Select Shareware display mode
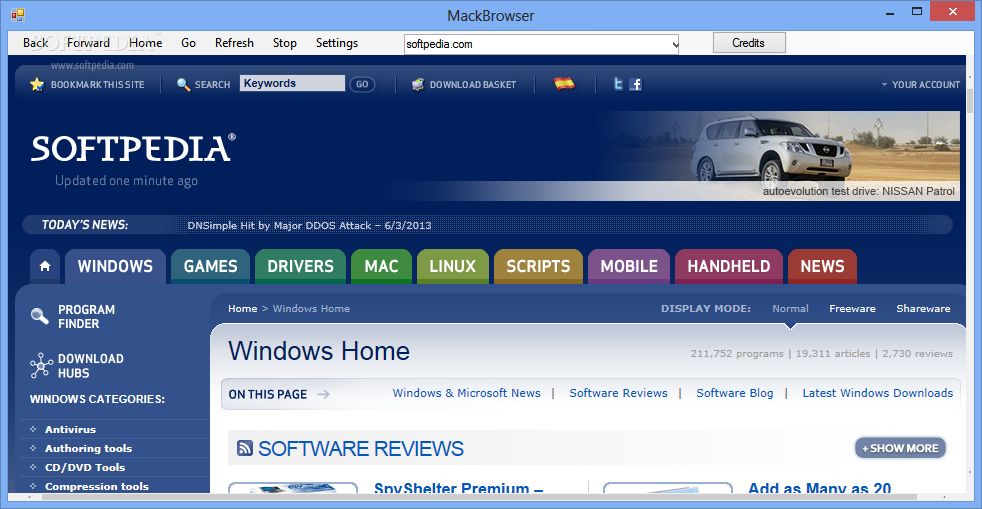982x509 pixels. pyautogui.click(x=923, y=309)
